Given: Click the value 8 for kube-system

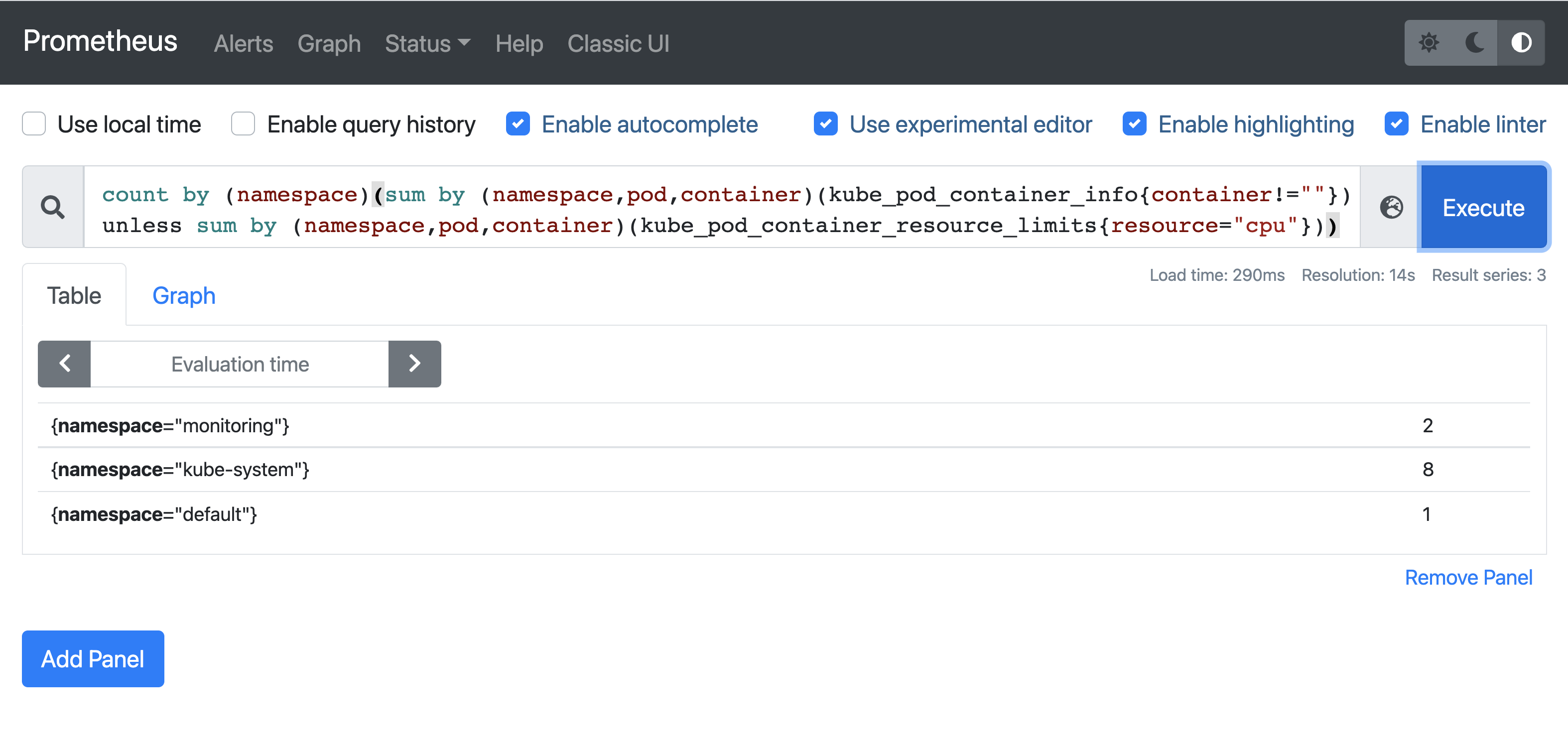Looking at the screenshot, I should pyautogui.click(x=1428, y=470).
